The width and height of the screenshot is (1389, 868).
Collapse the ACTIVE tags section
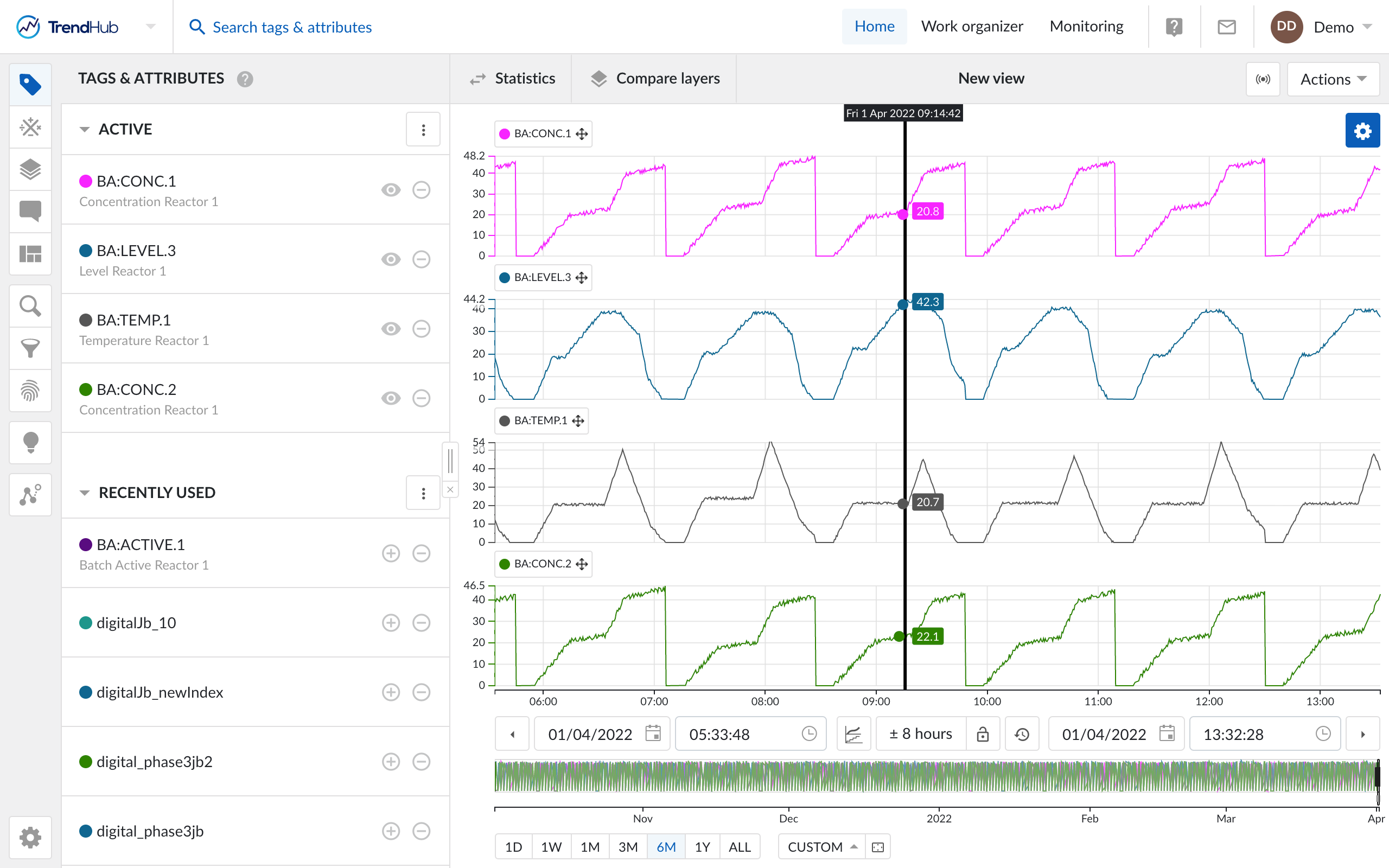click(85, 130)
